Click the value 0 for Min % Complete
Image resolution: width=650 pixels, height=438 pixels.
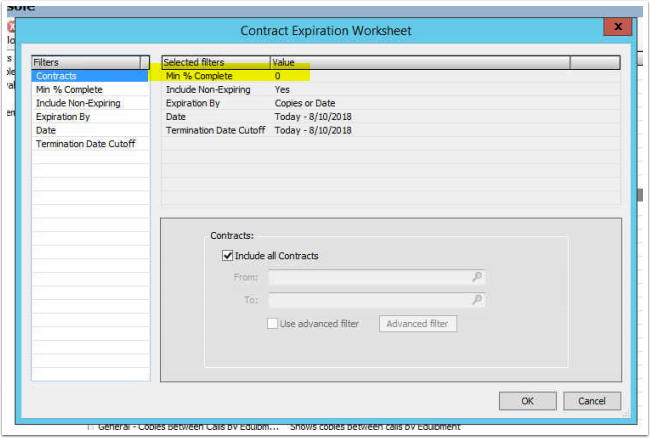[277, 76]
